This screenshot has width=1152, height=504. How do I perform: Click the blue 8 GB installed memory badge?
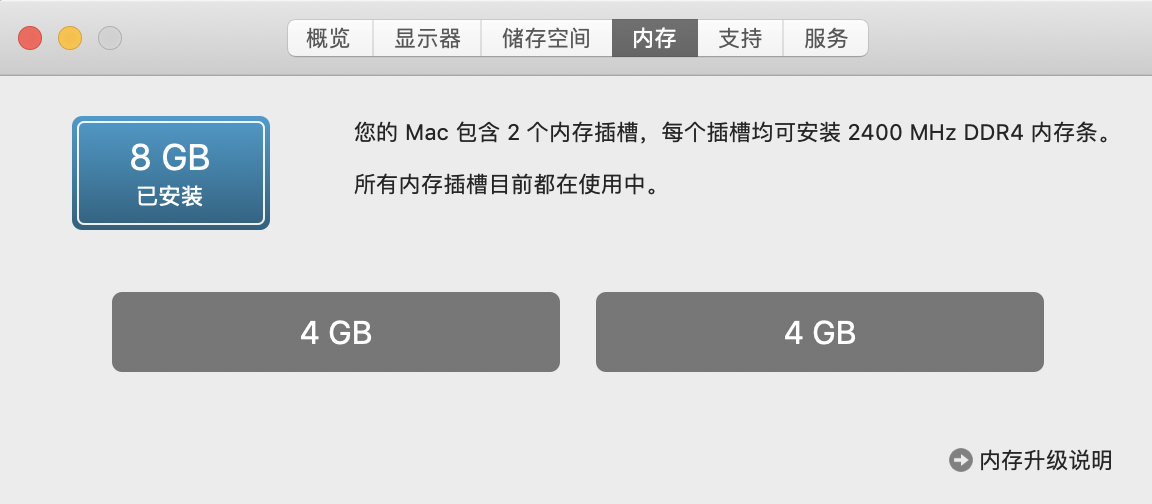[170, 173]
